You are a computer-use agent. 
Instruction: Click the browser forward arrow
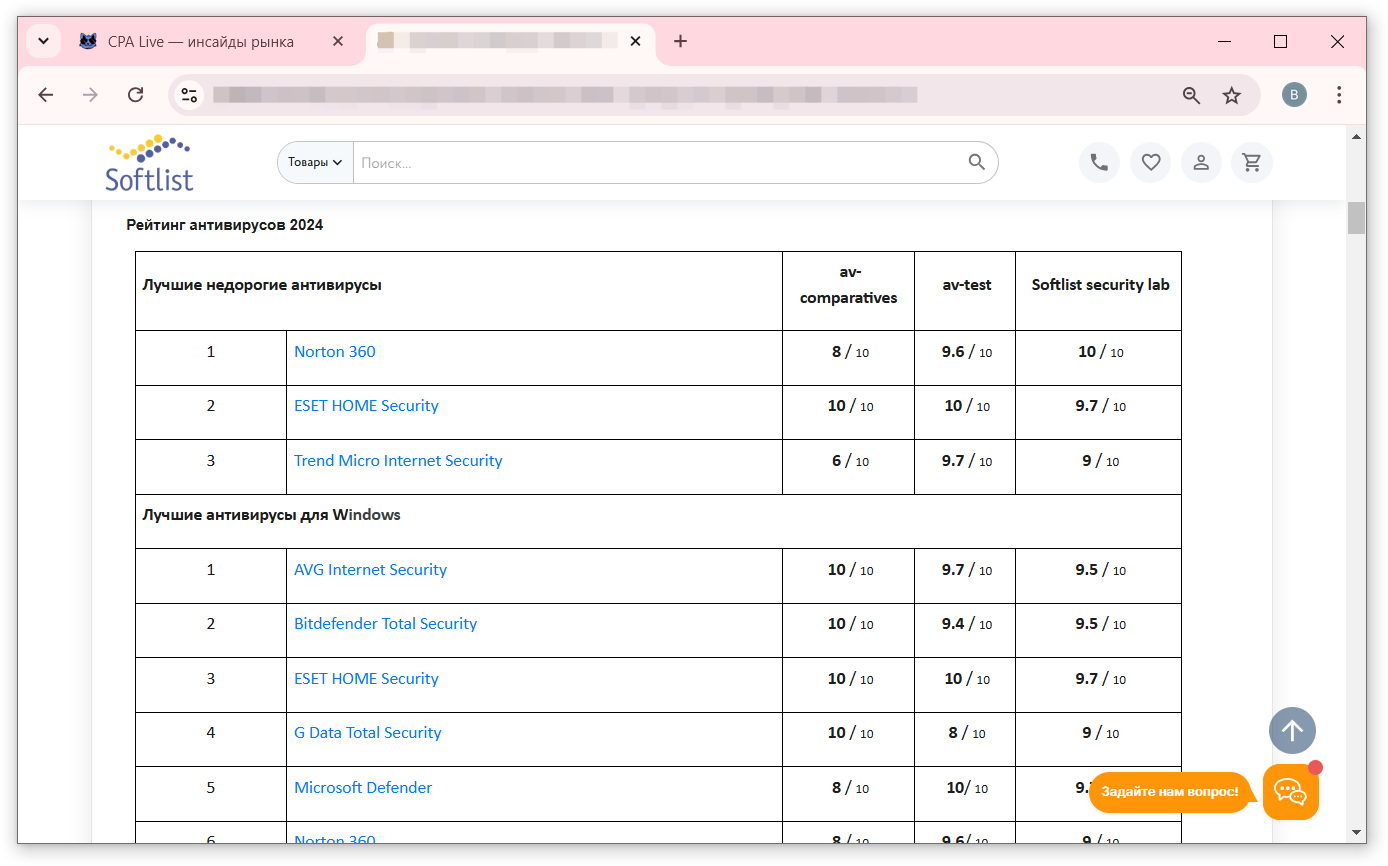90,95
